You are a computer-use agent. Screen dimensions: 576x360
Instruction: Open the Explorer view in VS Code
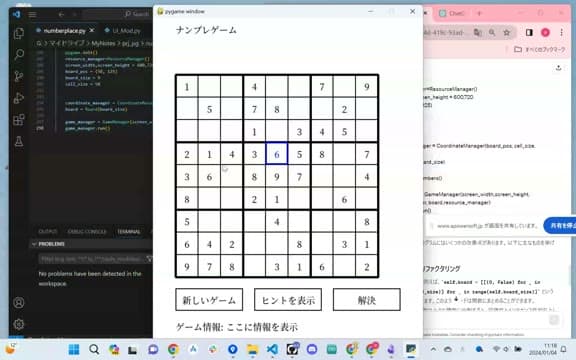(x=19, y=33)
